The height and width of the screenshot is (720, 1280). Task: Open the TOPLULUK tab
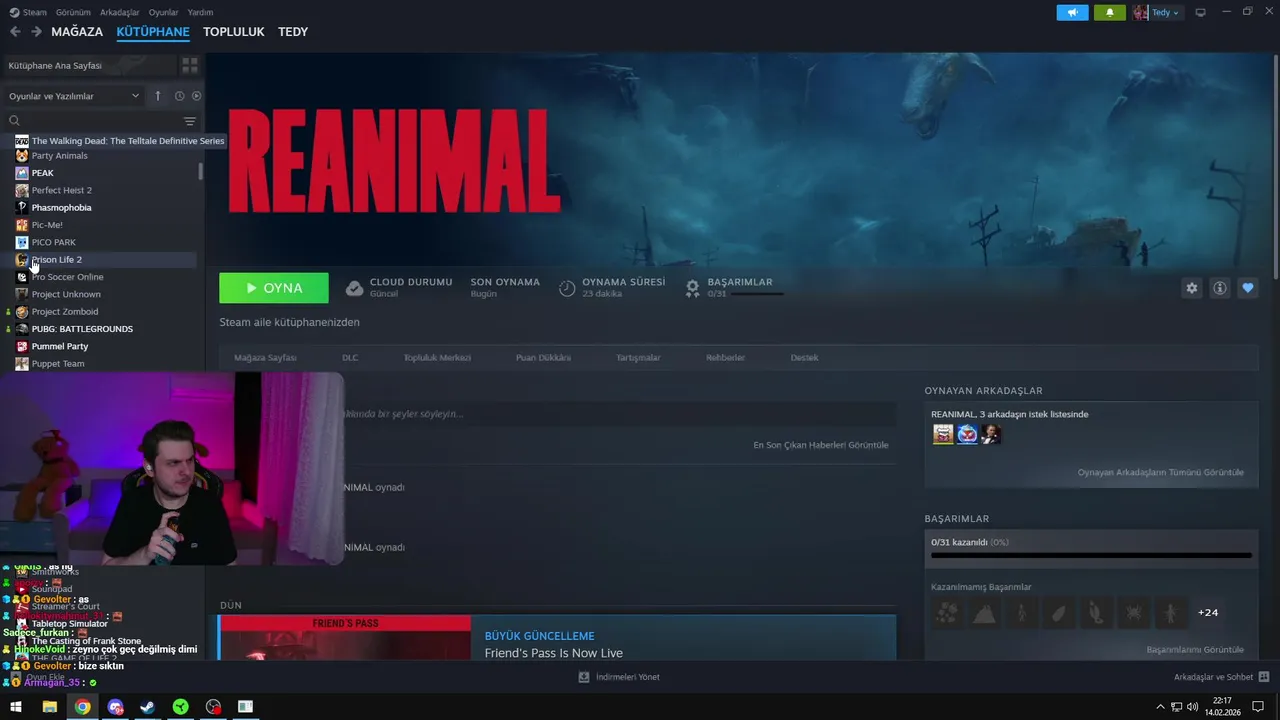pyautogui.click(x=234, y=32)
